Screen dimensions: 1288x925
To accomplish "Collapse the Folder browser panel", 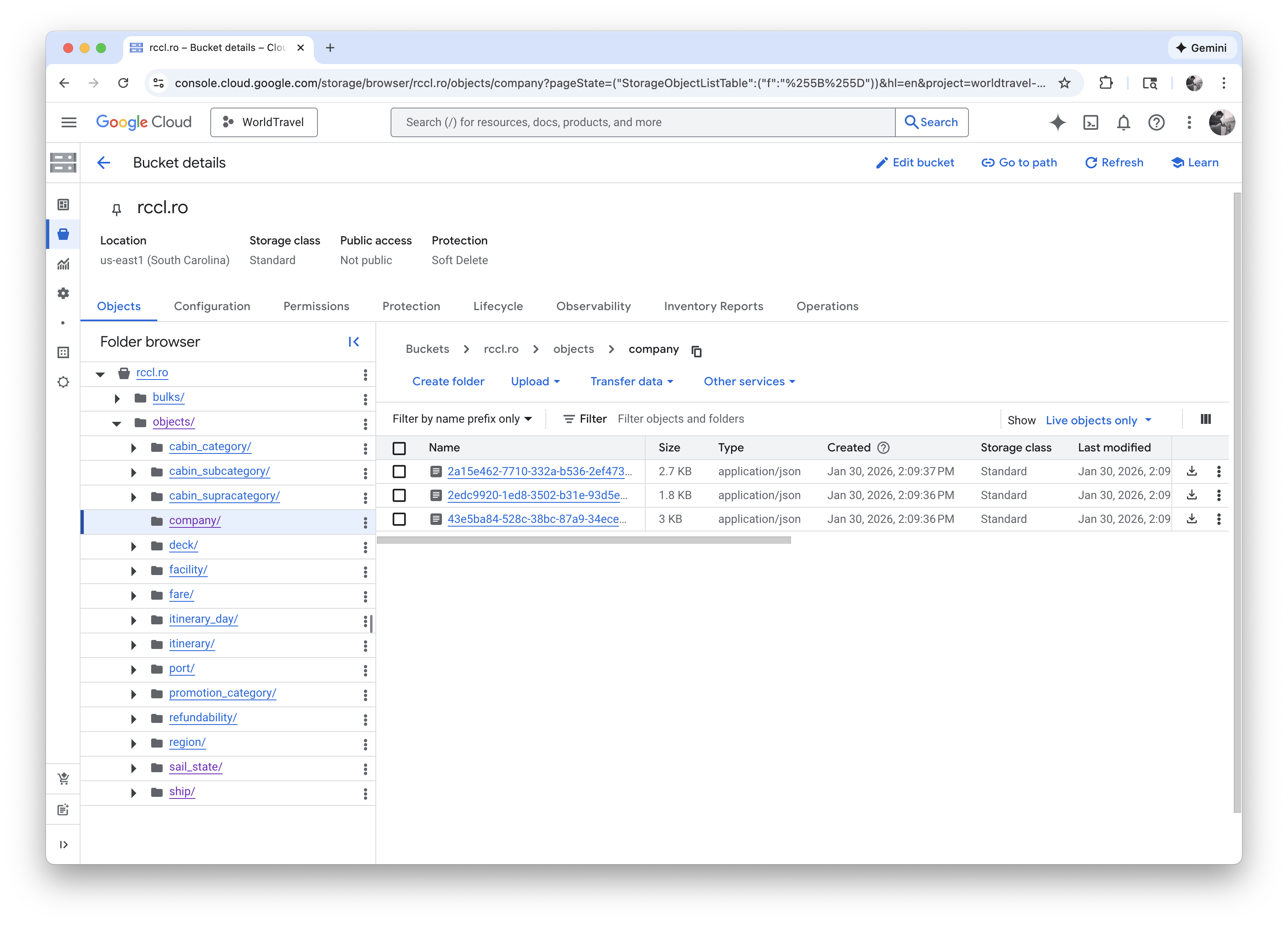I will pyautogui.click(x=353, y=342).
